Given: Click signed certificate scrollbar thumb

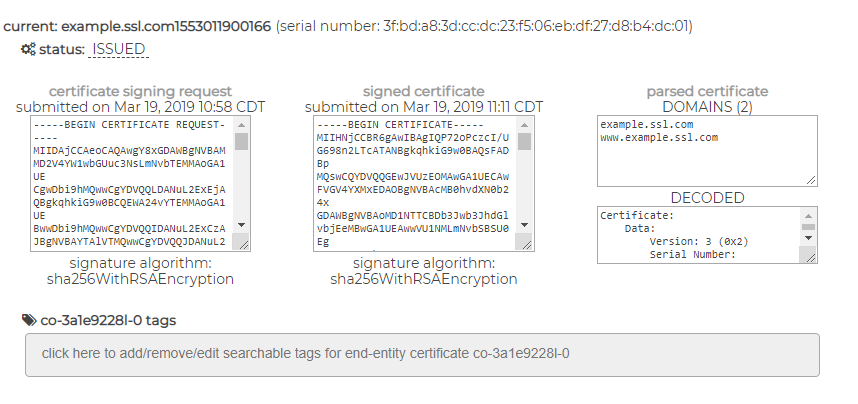Looking at the screenshot, I should (x=524, y=141).
